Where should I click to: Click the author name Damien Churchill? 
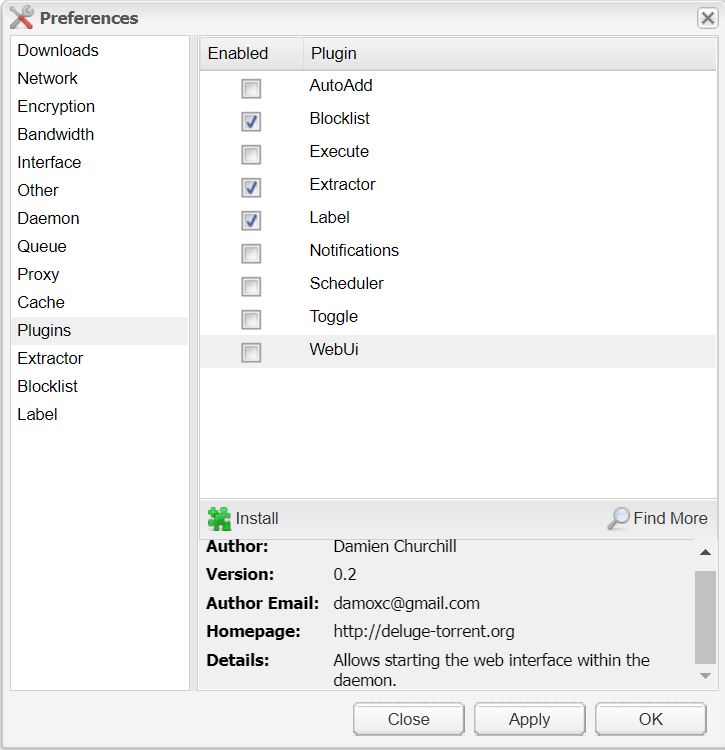pos(395,546)
